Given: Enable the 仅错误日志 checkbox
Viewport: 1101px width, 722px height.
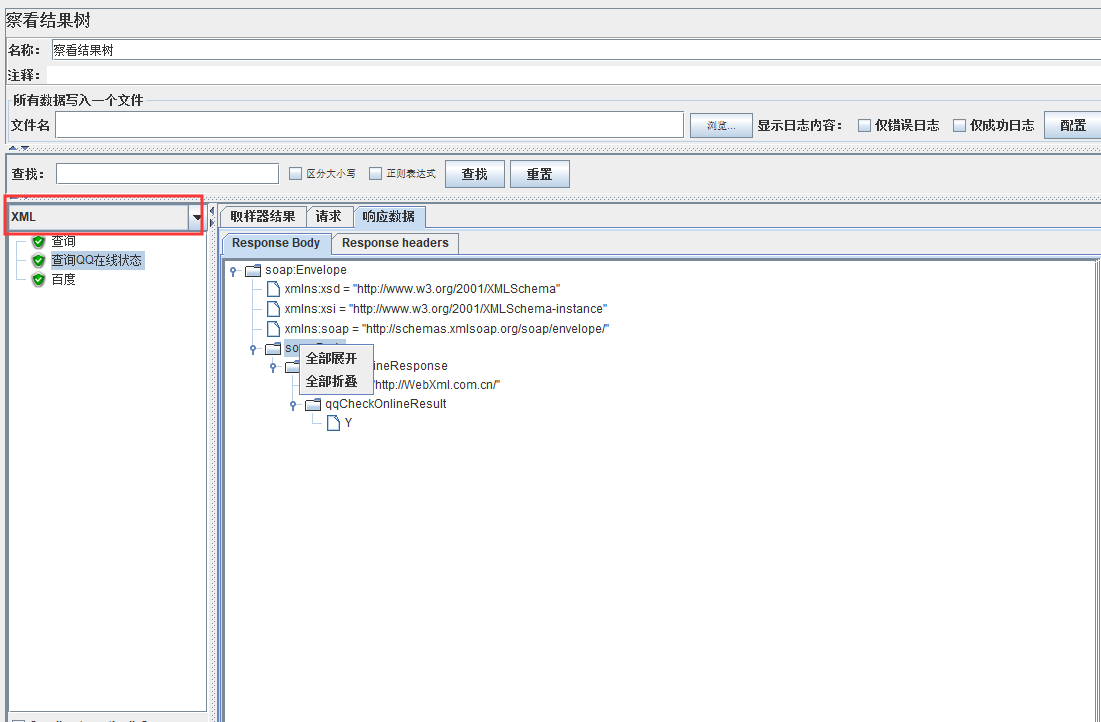Looking at the screenshot, I should tap(865, 125).
